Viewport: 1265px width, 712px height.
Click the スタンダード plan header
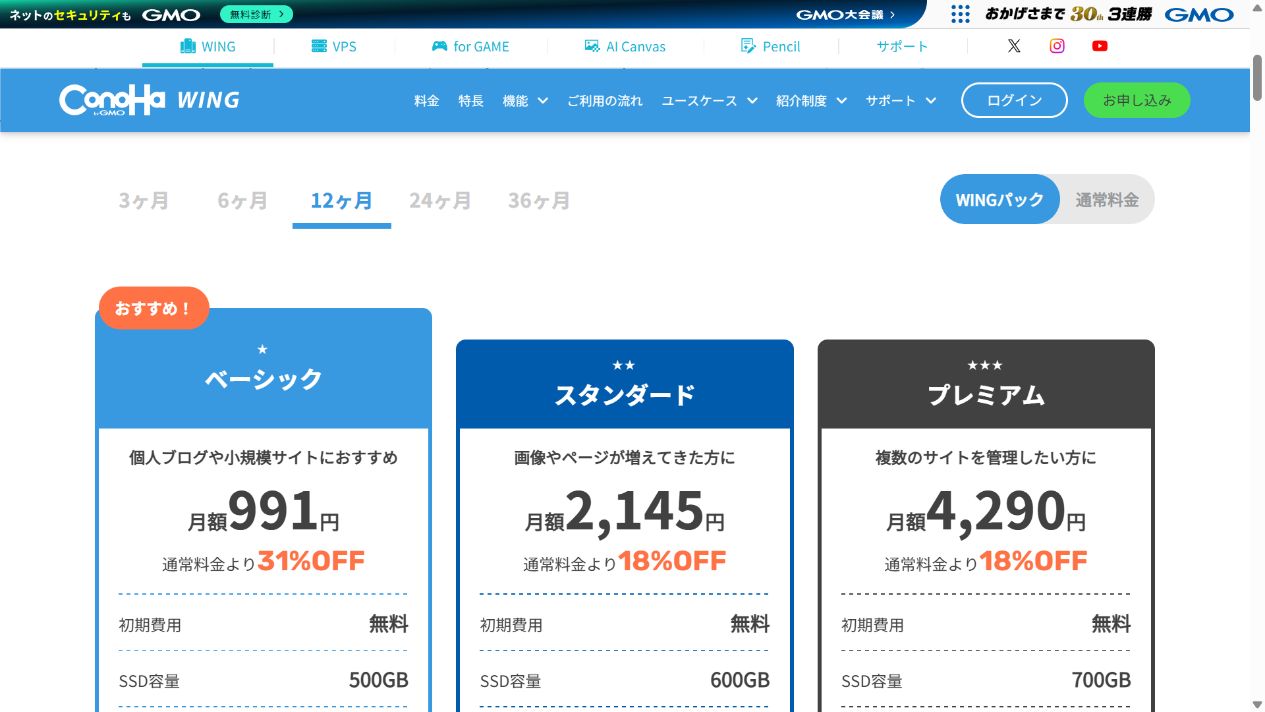(625, 386)
